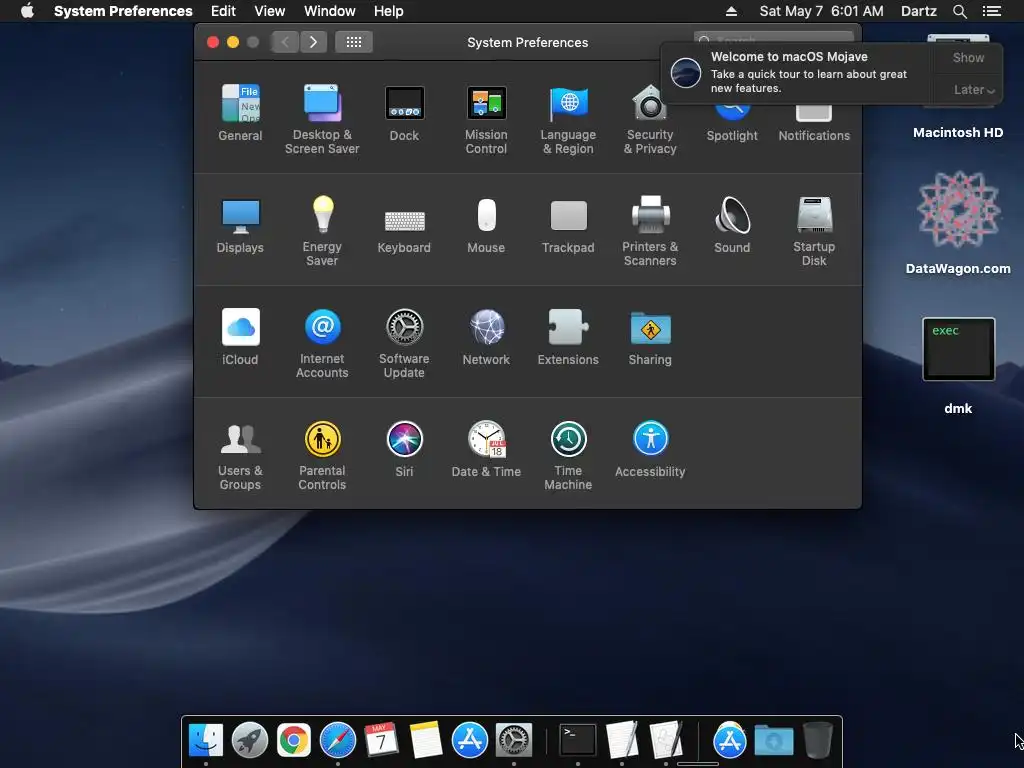Open Finder from the Dock
This screenshot has width=1024, height=768.
(206, 741)
